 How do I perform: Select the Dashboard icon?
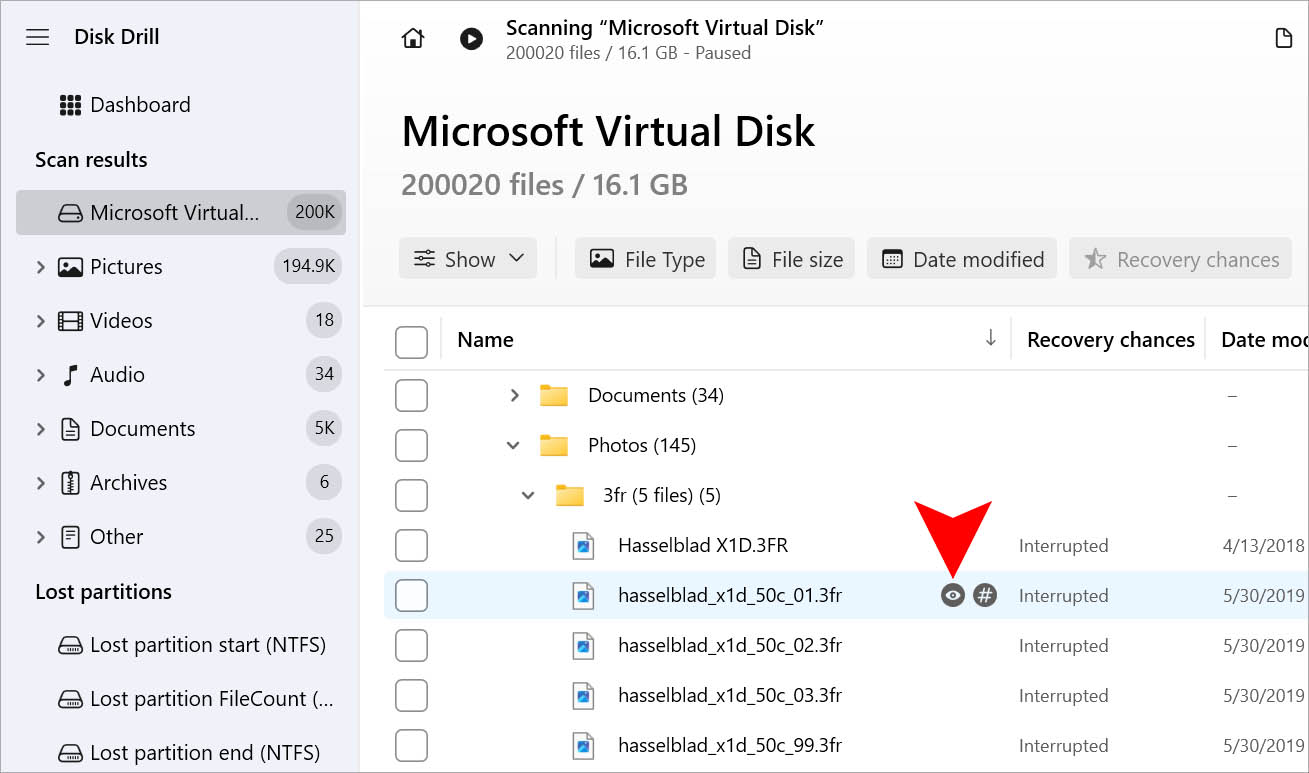pos(72,104)
